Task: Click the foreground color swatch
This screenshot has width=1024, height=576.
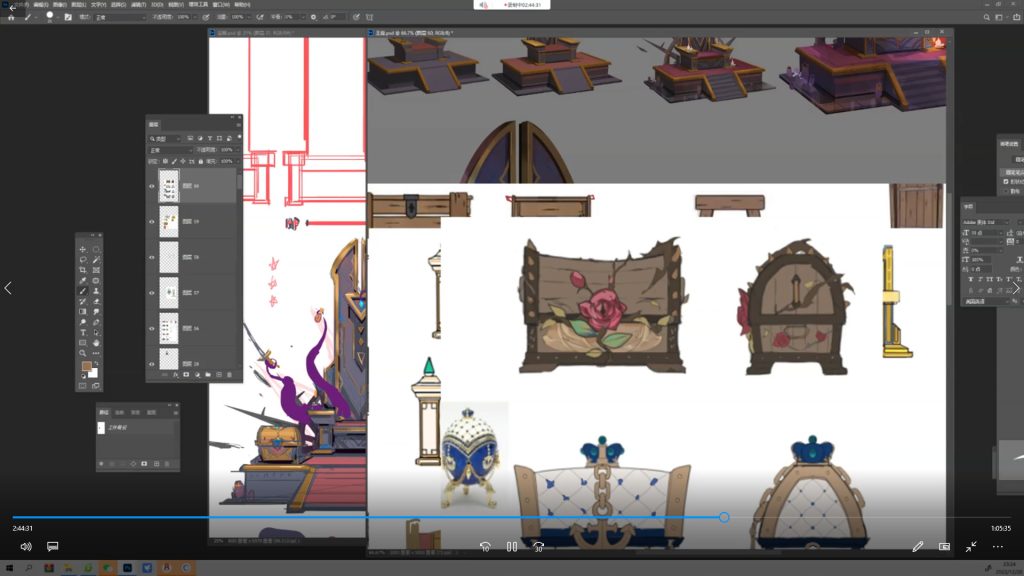Action: point(87,367)
